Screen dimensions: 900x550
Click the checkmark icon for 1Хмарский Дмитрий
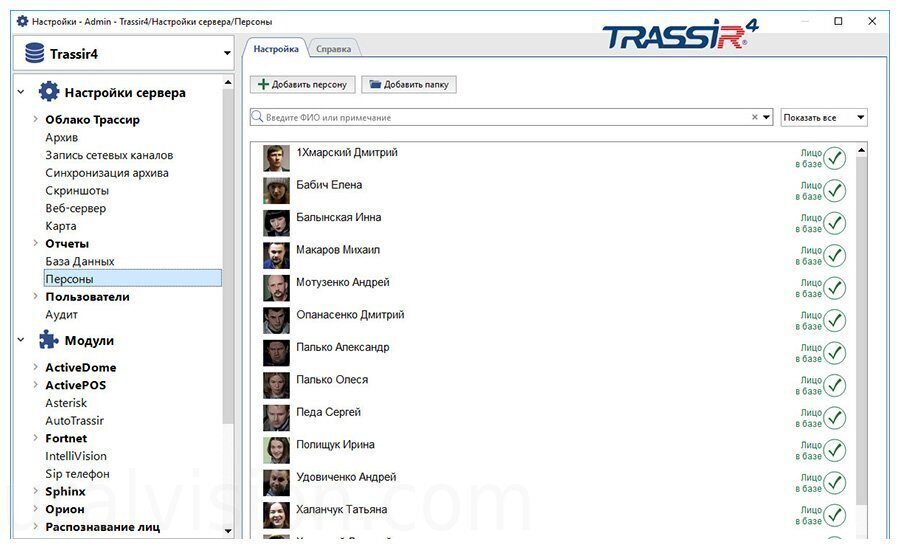(834, 158)
